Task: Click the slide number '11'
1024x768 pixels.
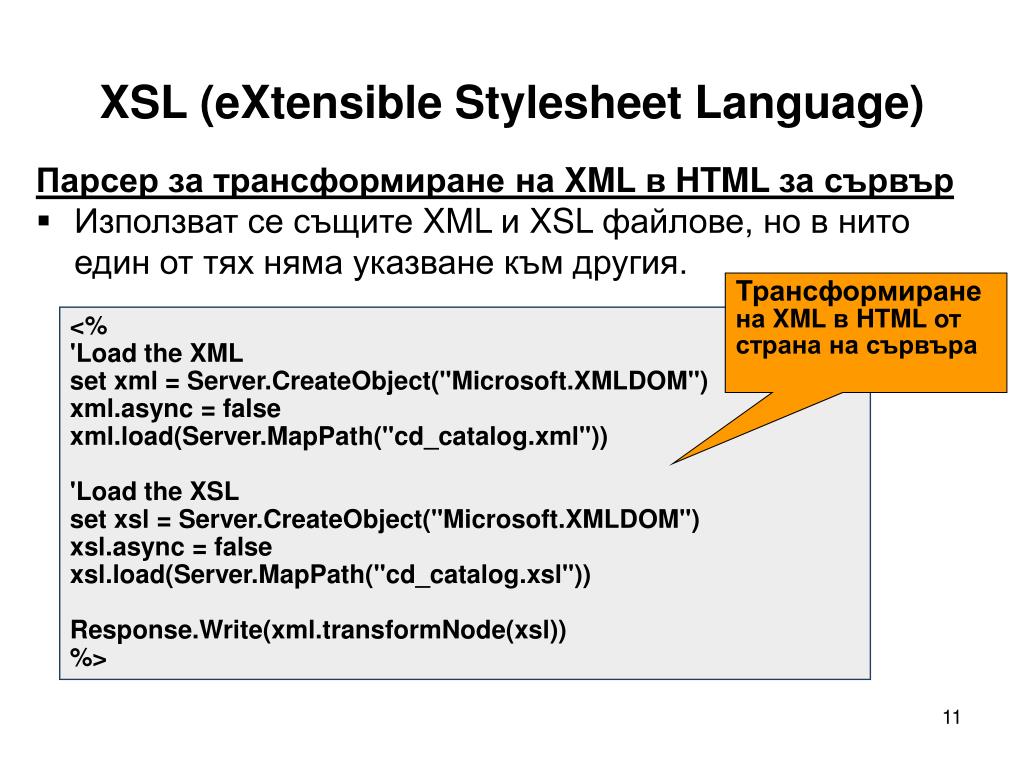Action: (x=952, y=717)
